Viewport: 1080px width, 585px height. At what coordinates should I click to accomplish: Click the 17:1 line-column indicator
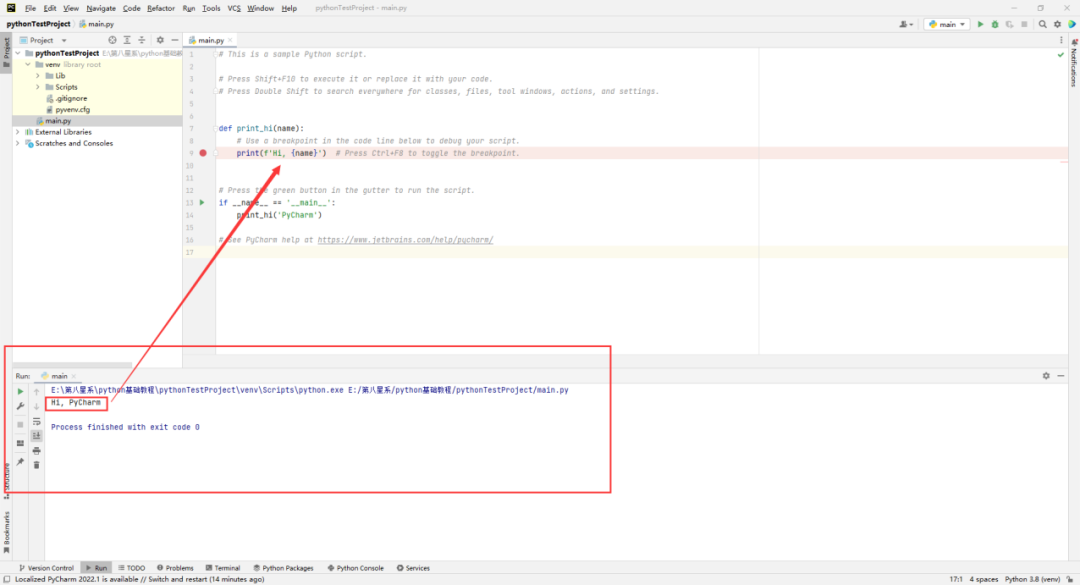coord(956,579)
